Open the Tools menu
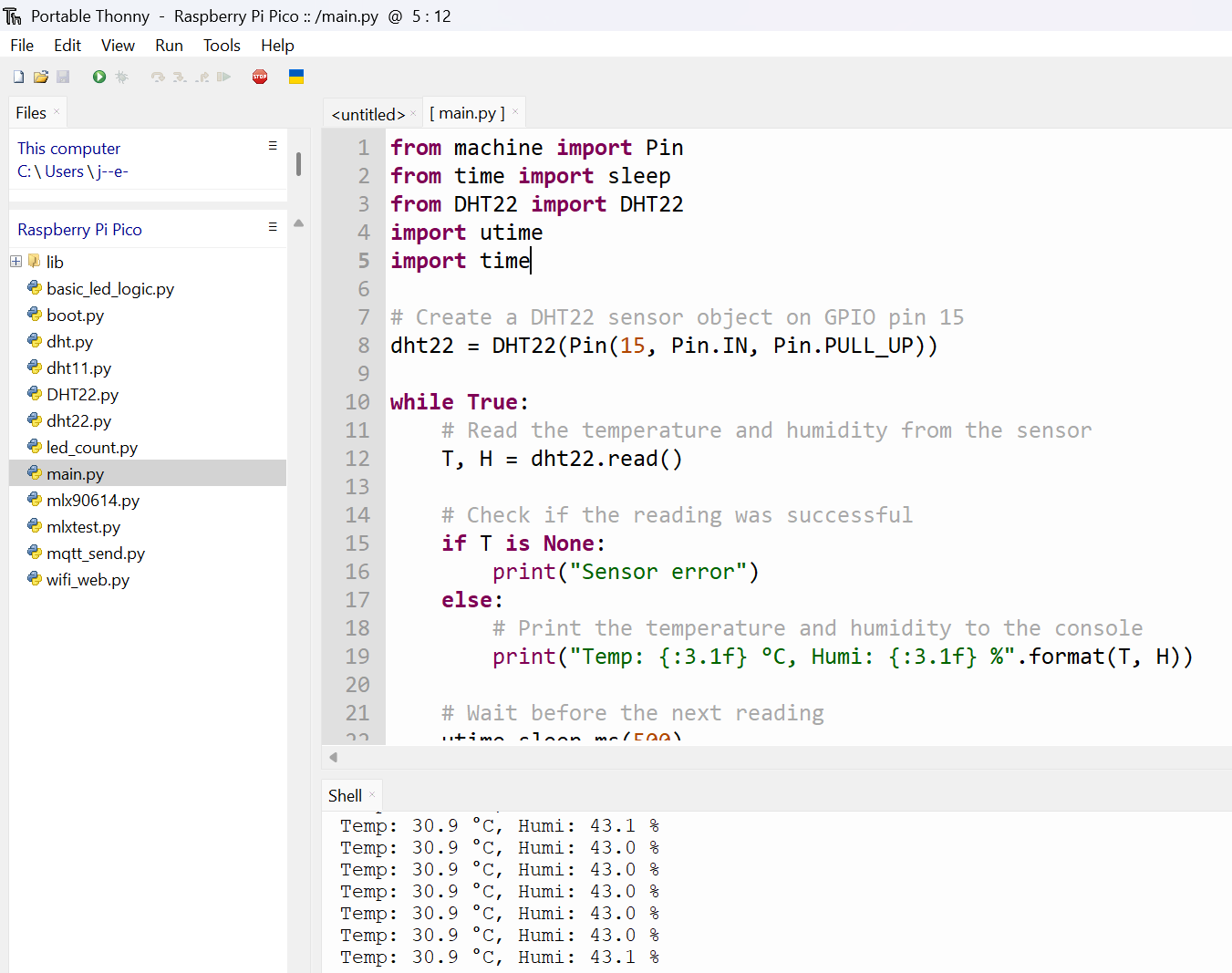Viewport: 1232px width, 973px height. point(222,46)
